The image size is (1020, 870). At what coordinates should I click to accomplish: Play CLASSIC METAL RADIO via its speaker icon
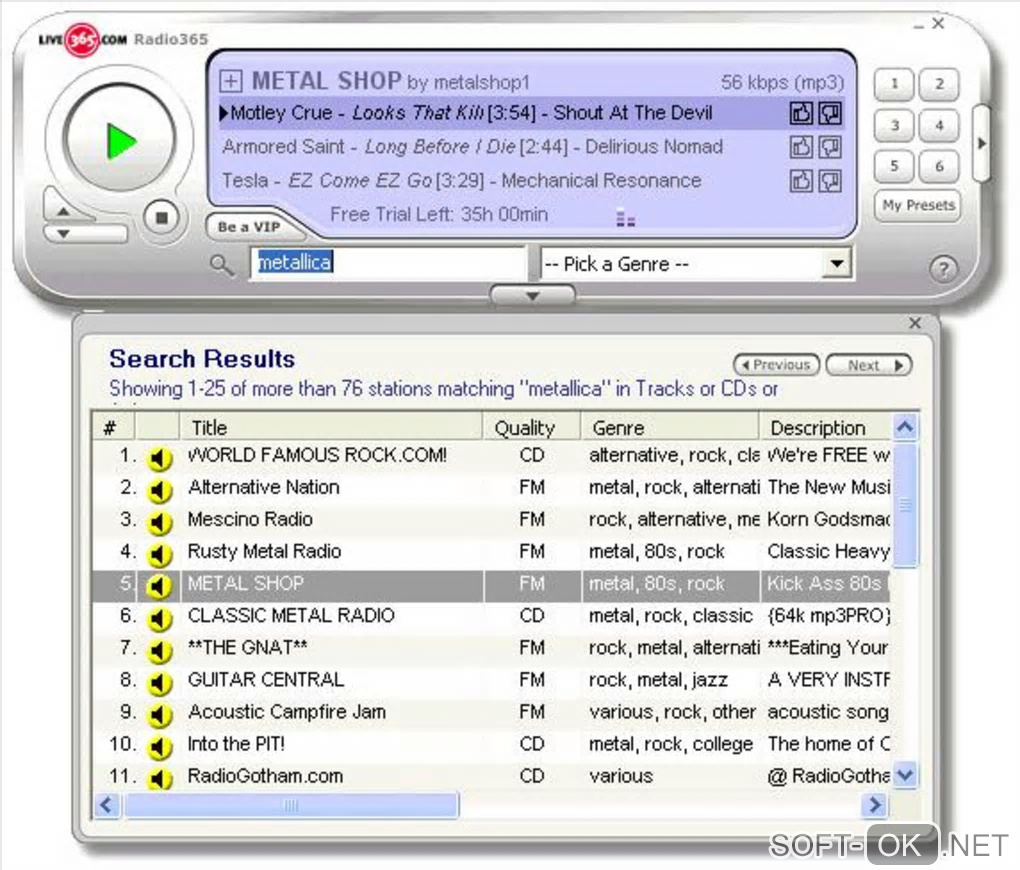(159, 619)
